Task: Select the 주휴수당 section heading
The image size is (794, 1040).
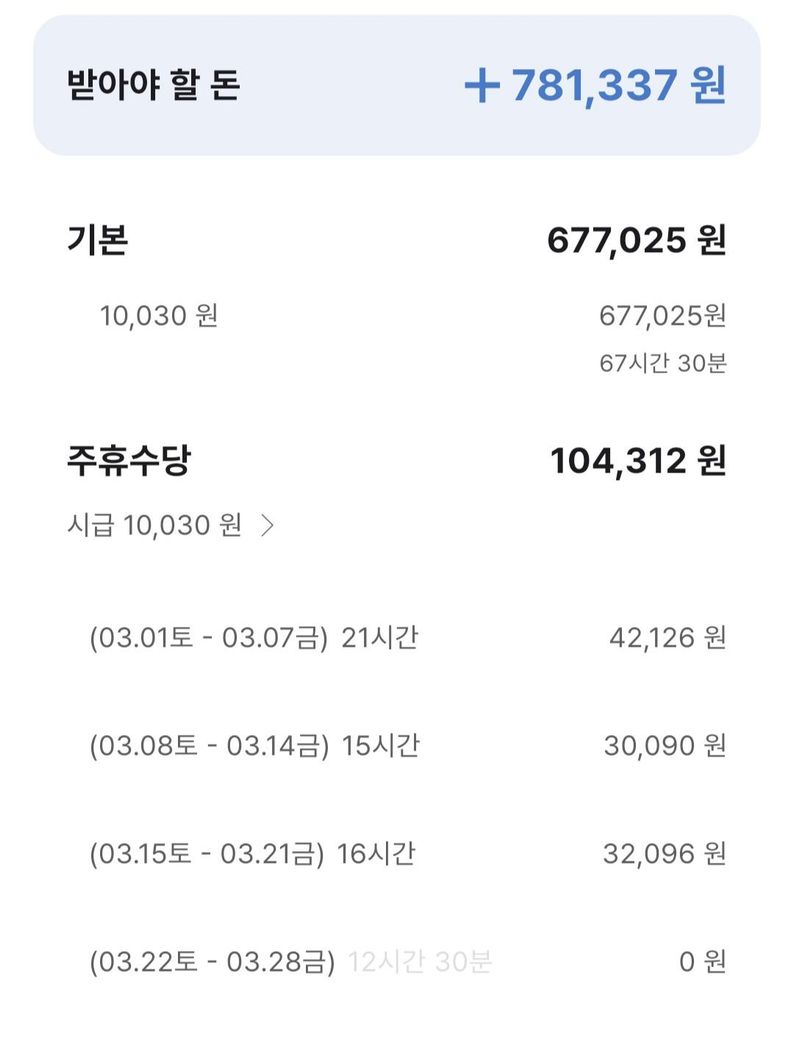Action: [129, 461]
